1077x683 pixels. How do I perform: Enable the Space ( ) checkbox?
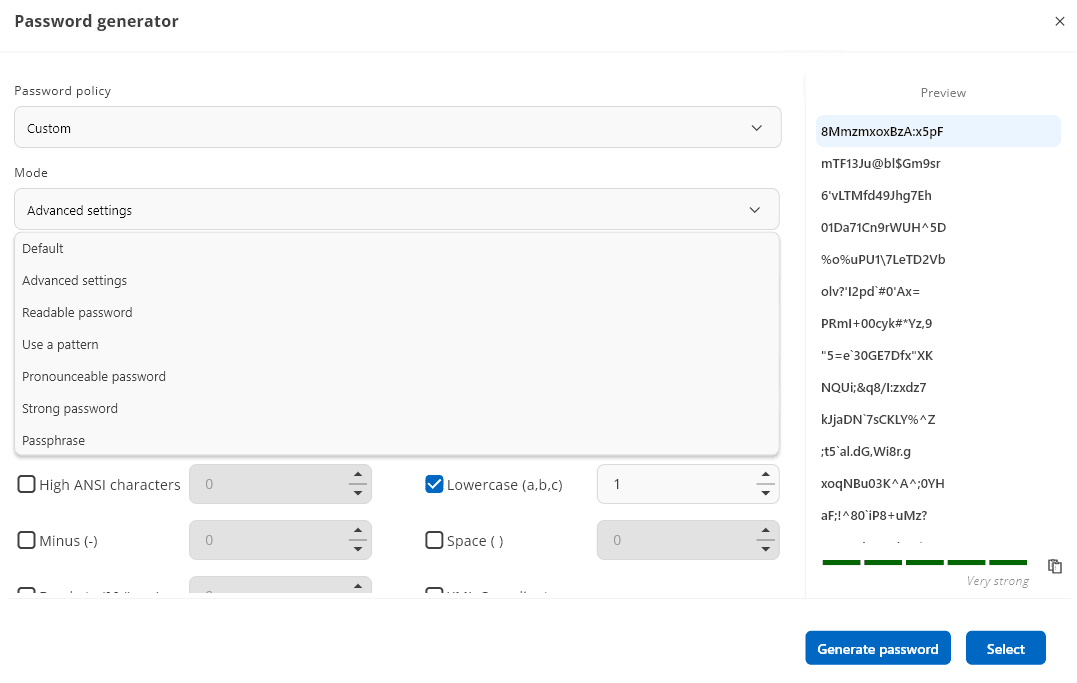click(x=434, y=540)
